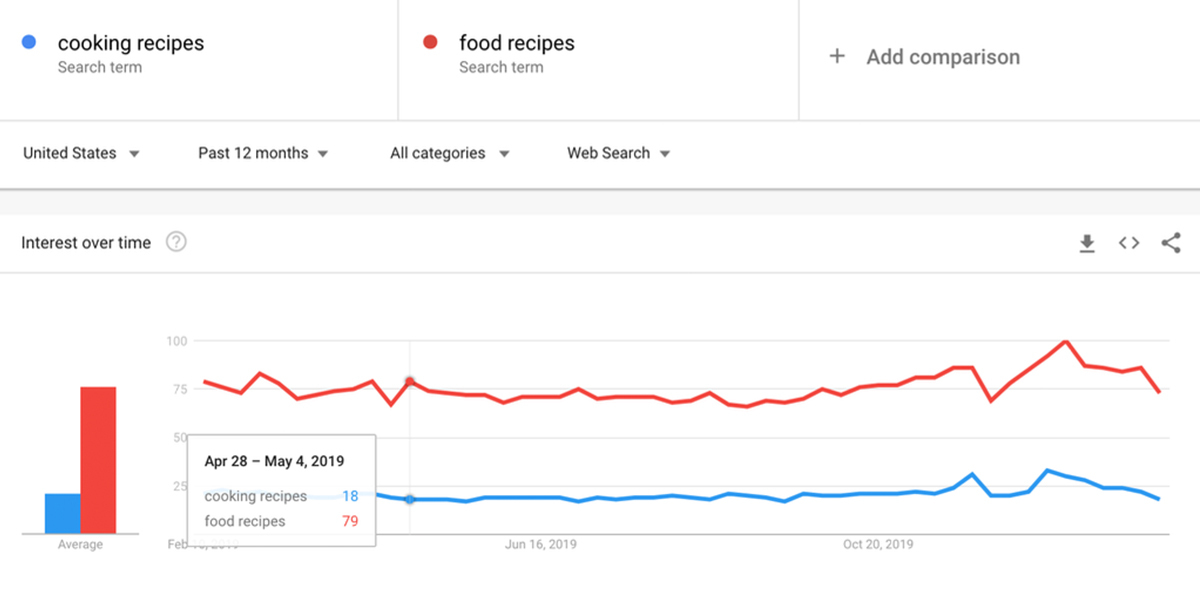Open the All categories dropdown
This screenshot has width=1200, height=614.
coord(449,153)
